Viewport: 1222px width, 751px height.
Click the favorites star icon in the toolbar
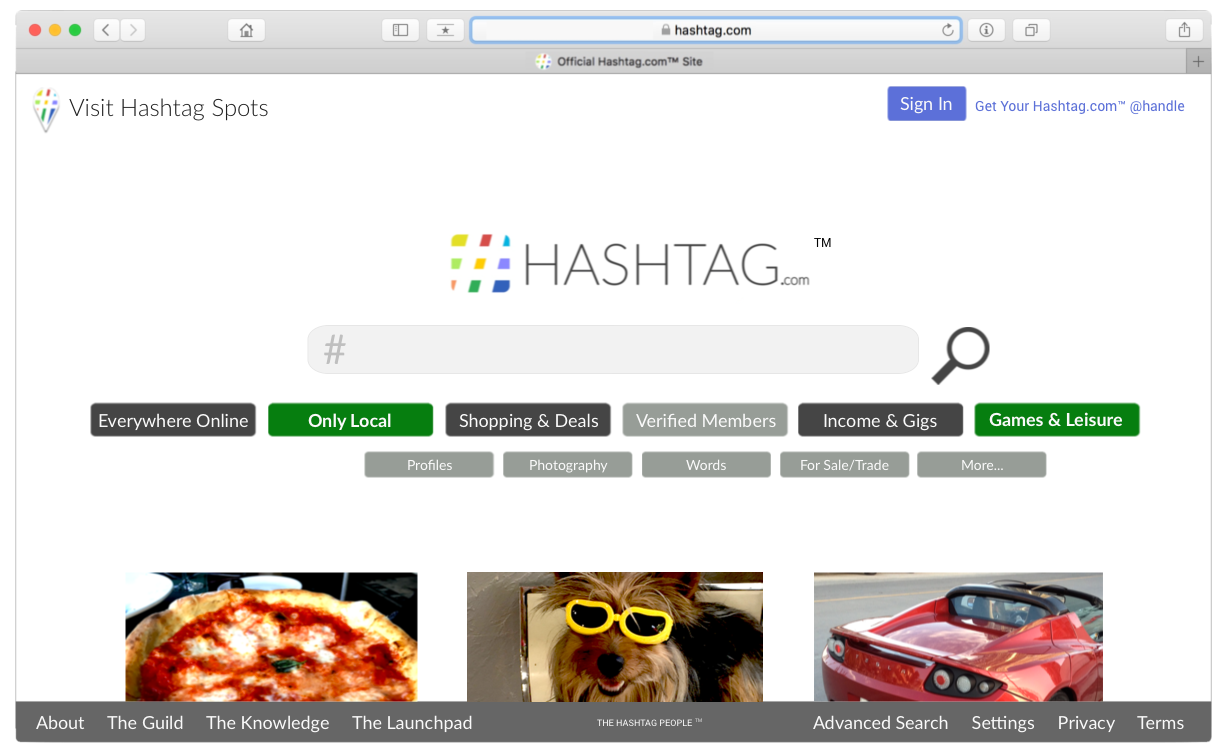click(444, 29)
